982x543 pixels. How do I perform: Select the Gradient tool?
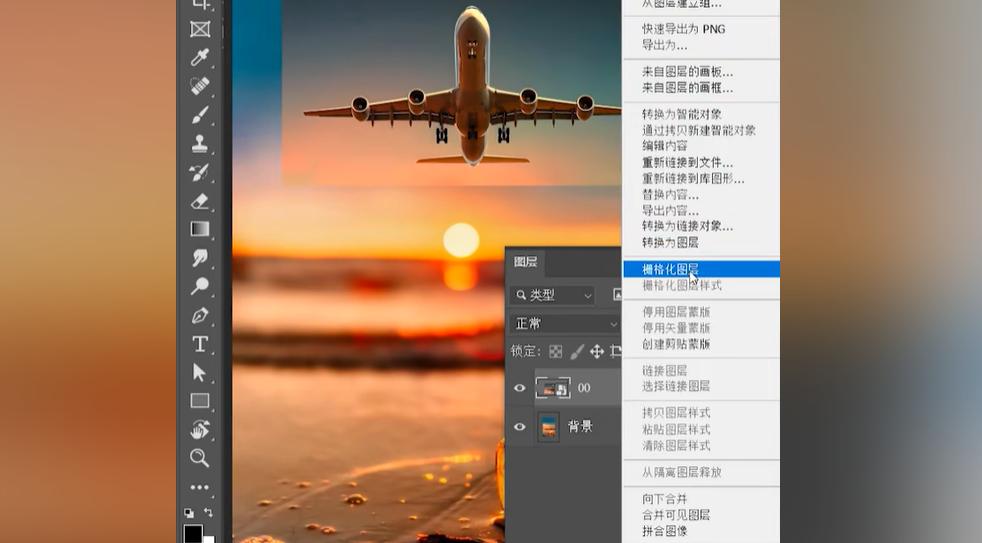[200, 229]
